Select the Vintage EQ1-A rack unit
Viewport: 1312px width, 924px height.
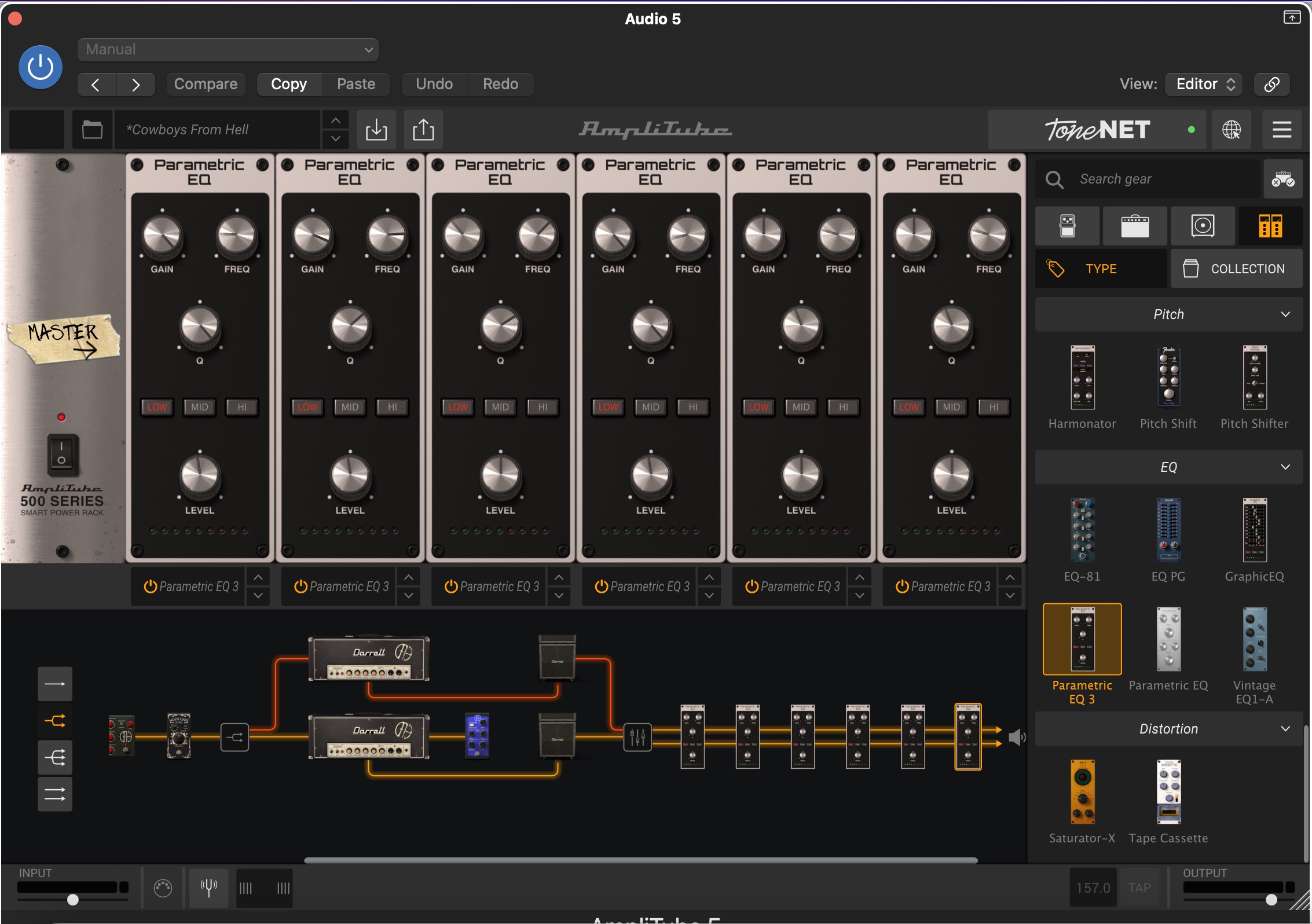(x=1255, y=639)
